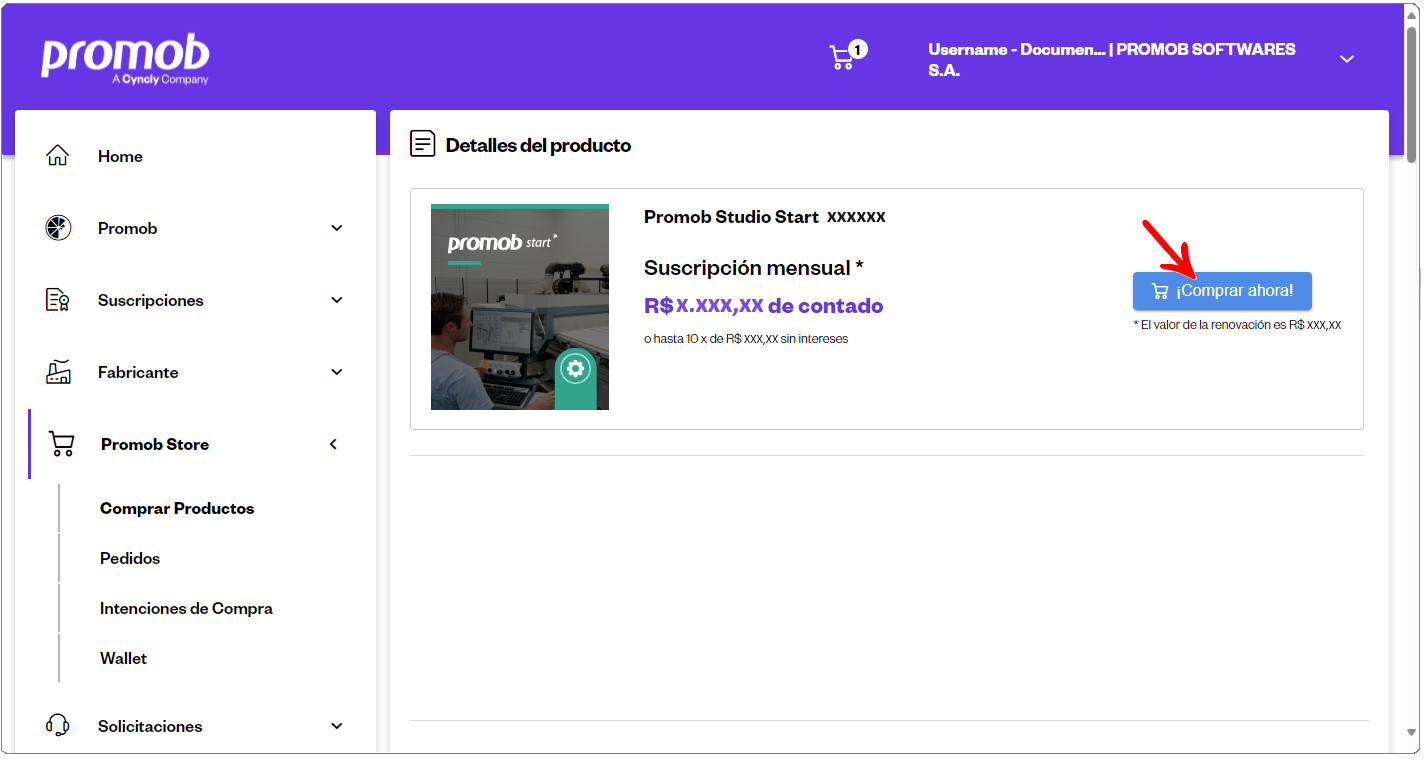
Task: Collapse the Promob Store menu chevron
Action: click(x=334, y=444)
